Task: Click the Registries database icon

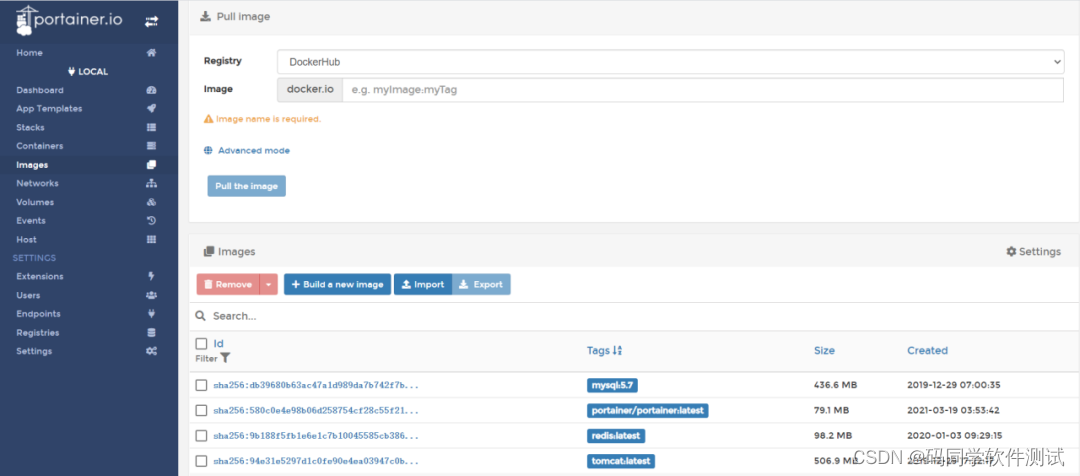Action: [x=152, y=333]
